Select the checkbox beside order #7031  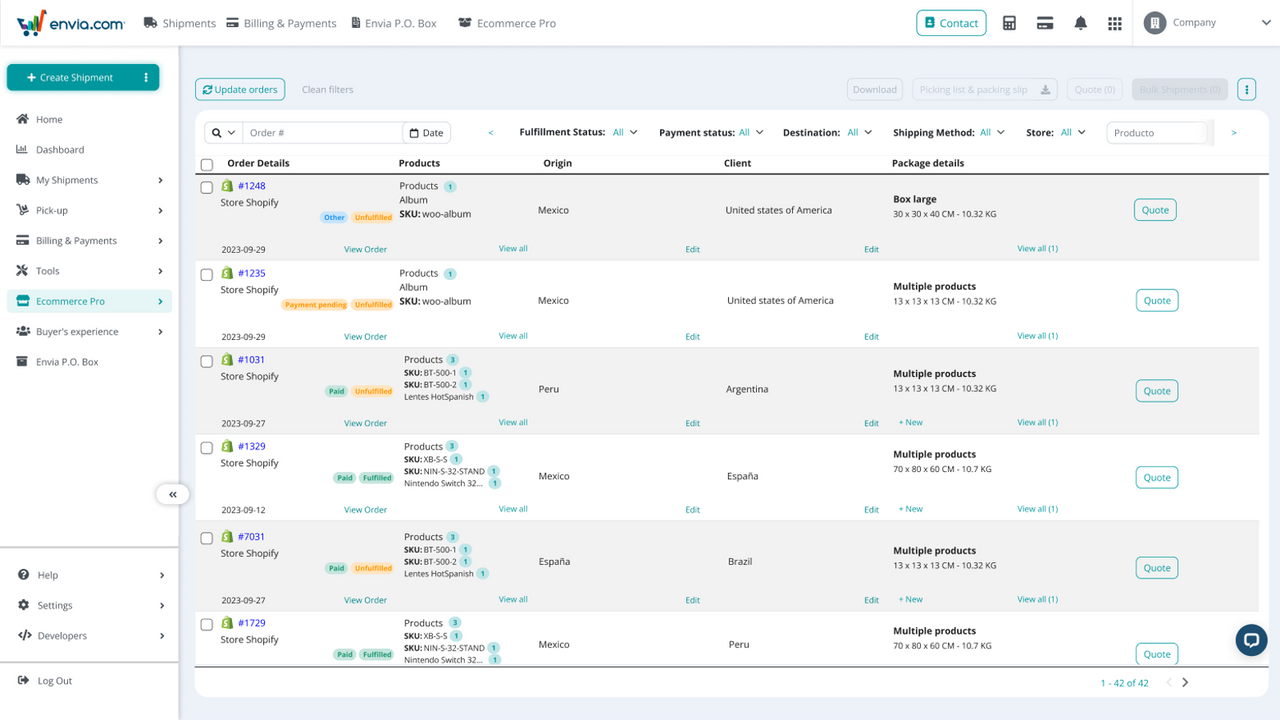206,537
